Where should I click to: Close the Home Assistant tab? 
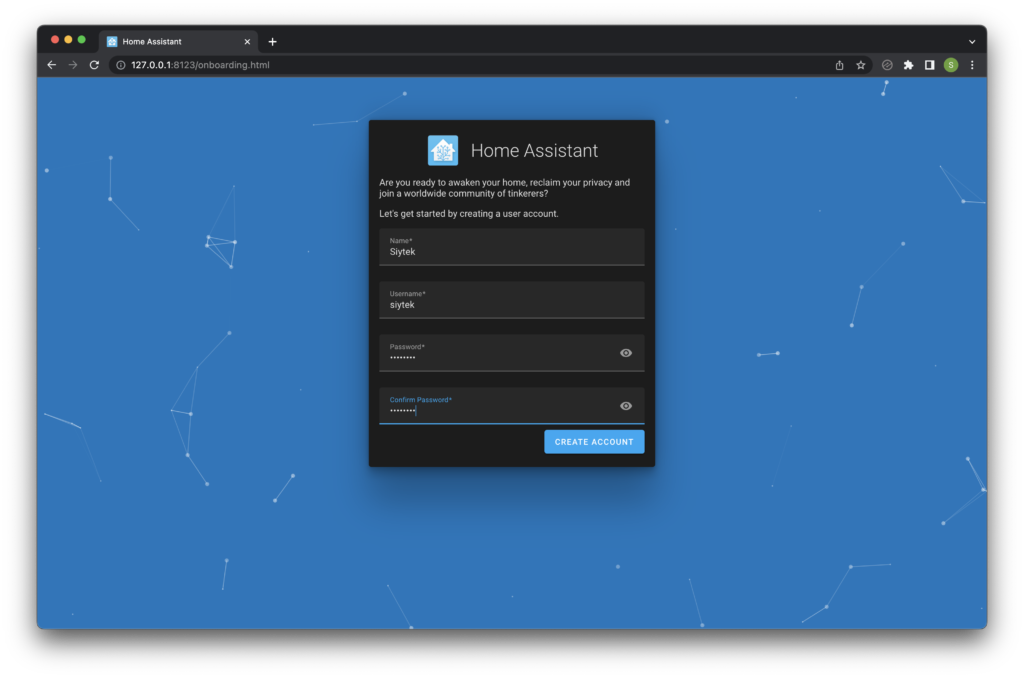pyautogui.click(x=247, y=41)
